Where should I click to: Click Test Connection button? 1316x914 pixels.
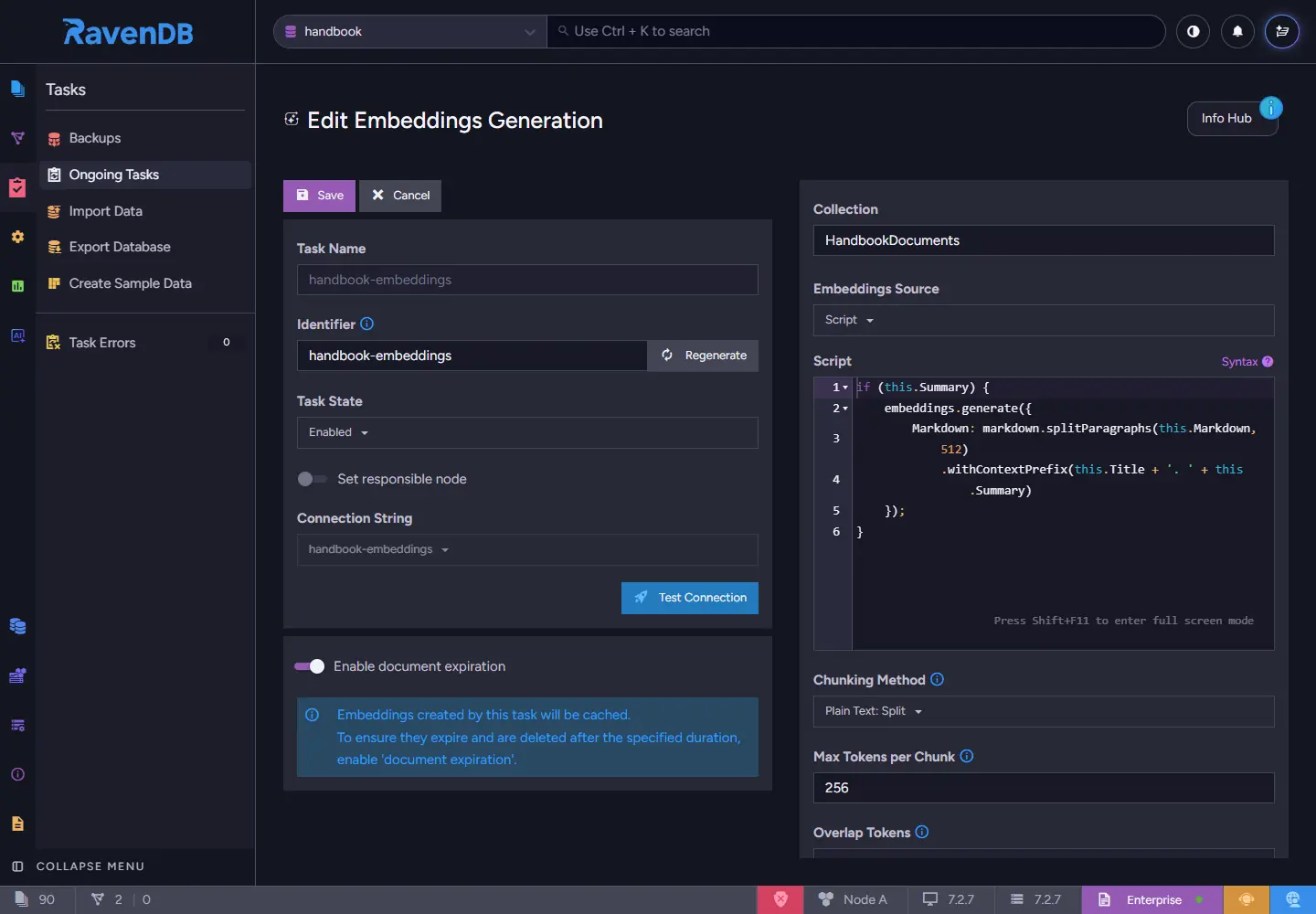pyautogui.click(x=690, y=598)
